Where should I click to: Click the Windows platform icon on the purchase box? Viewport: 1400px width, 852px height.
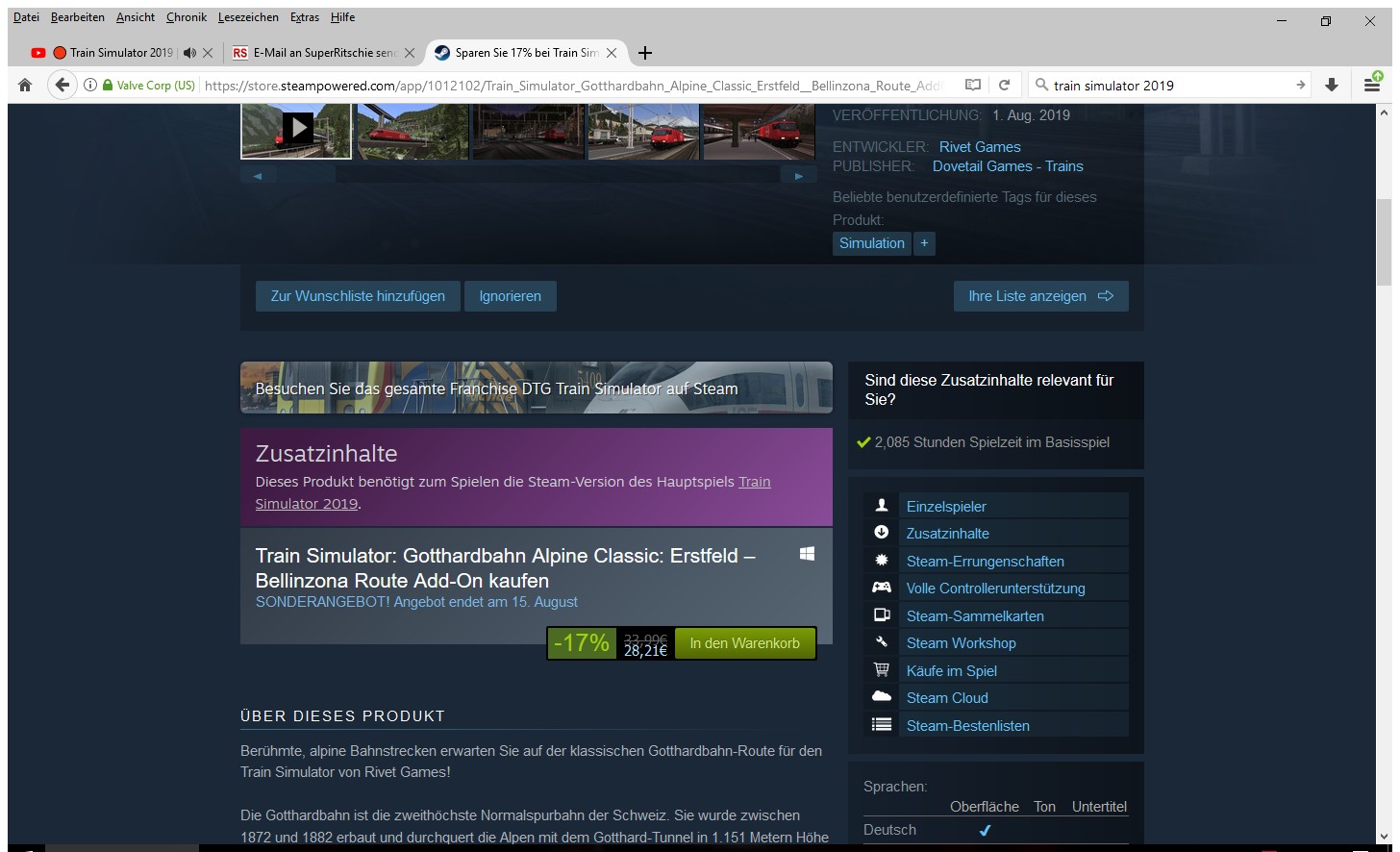(x=807, y=554)
